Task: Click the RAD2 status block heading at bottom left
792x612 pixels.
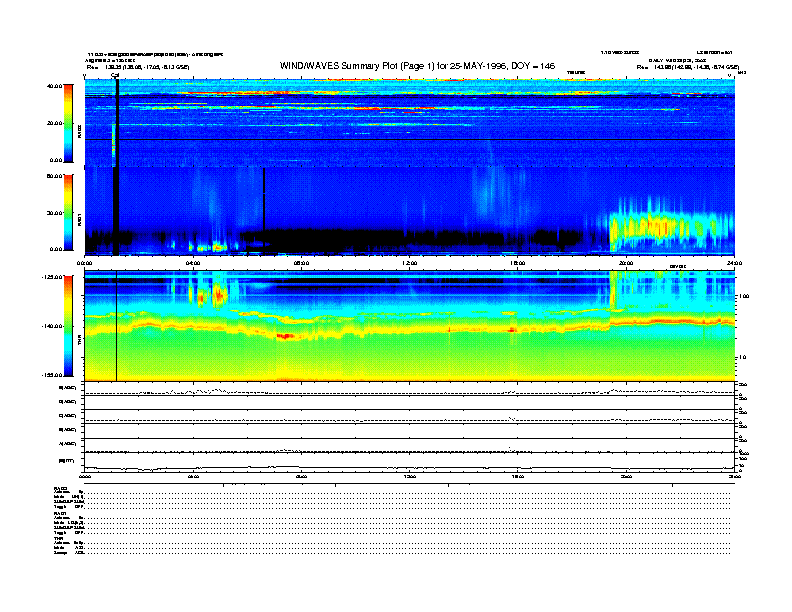Action: [61, 488]
